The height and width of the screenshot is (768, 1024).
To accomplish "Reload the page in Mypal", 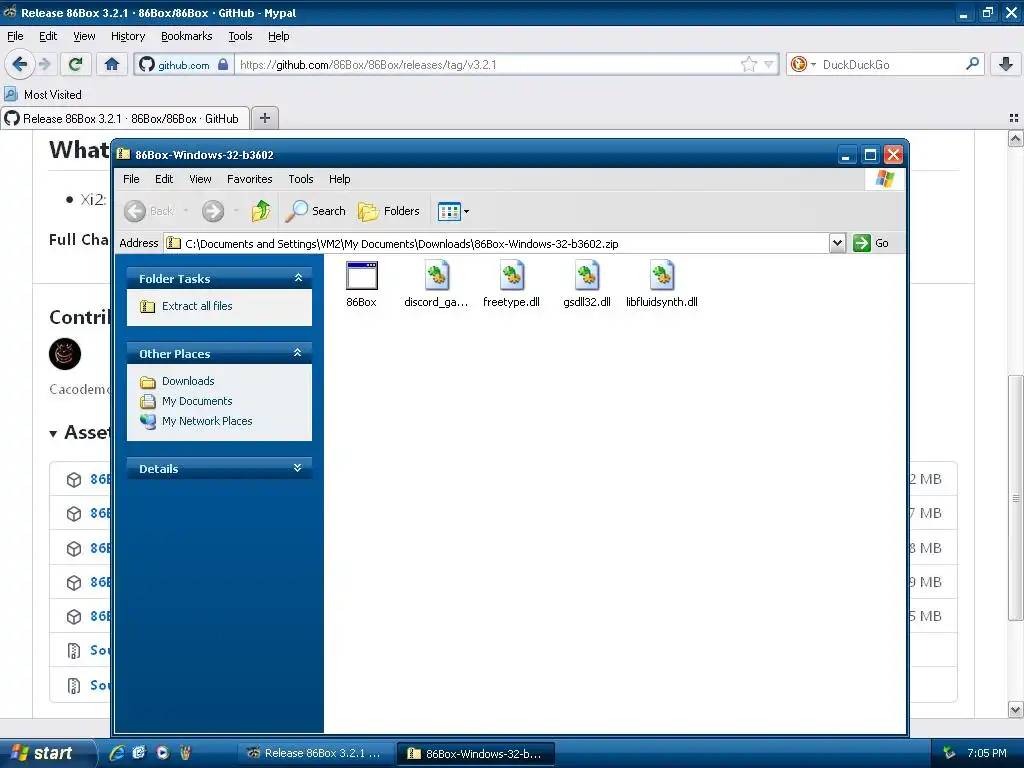I will point(76,64).
